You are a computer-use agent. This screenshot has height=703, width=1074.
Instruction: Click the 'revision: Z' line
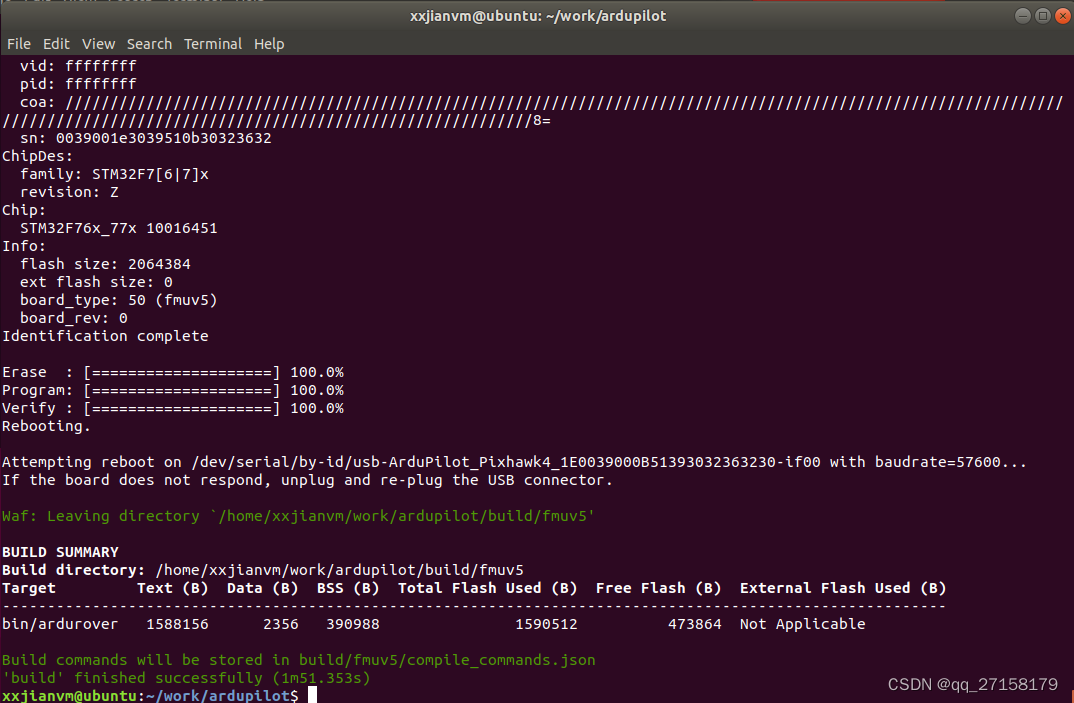pyautogui.click(x=69, y=193)
